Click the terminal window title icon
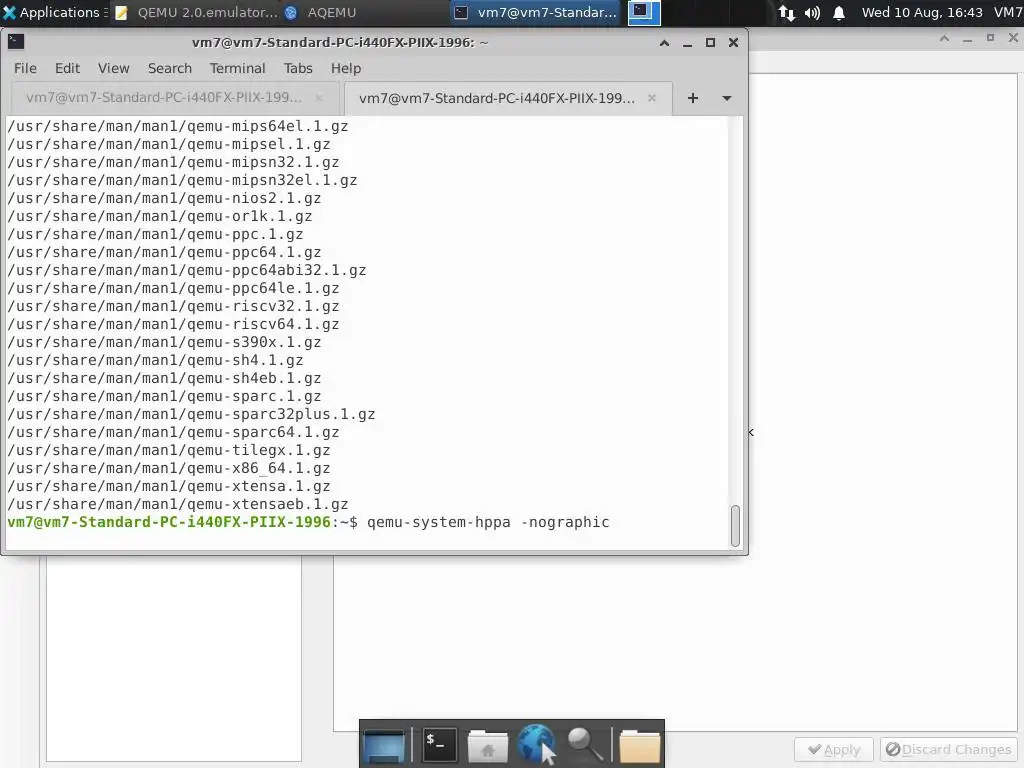1024x768 pixels. (x=16, y=42)
